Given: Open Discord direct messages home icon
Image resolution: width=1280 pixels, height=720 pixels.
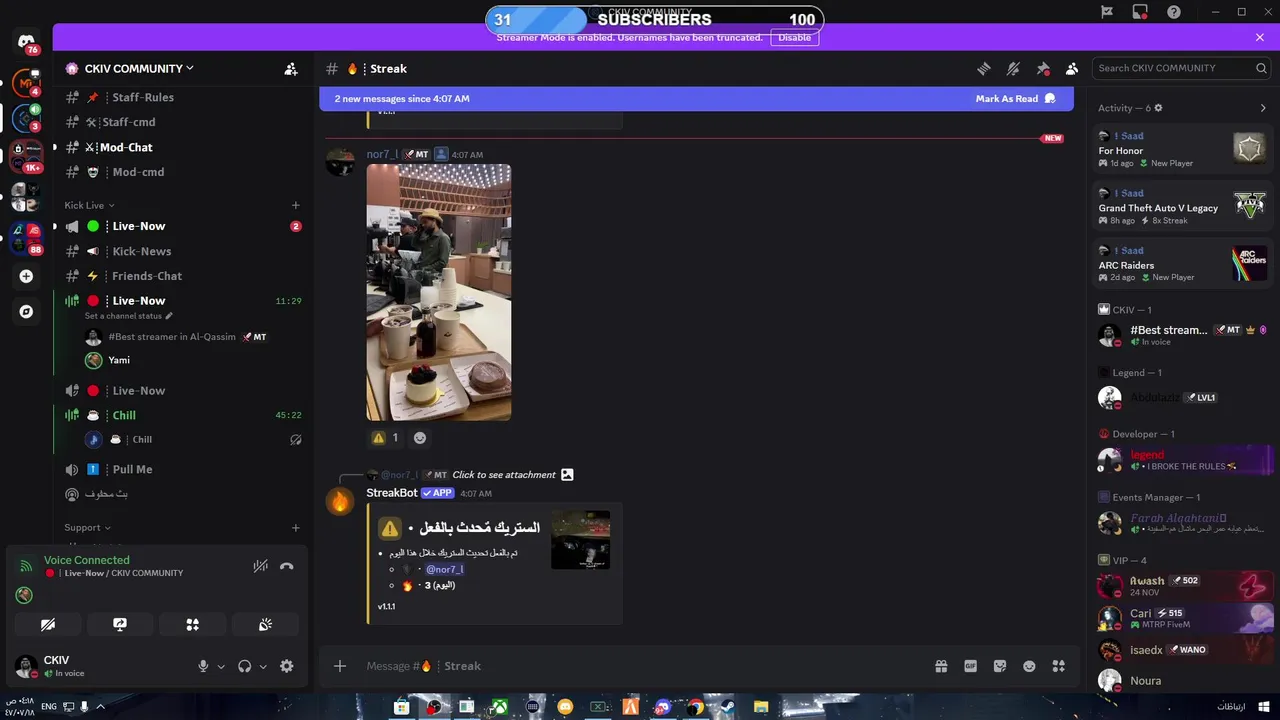Looking at the screenshot, I should pos(26,42).
